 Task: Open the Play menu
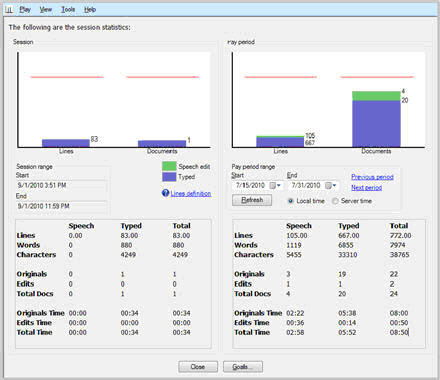(x=25, y=10)
